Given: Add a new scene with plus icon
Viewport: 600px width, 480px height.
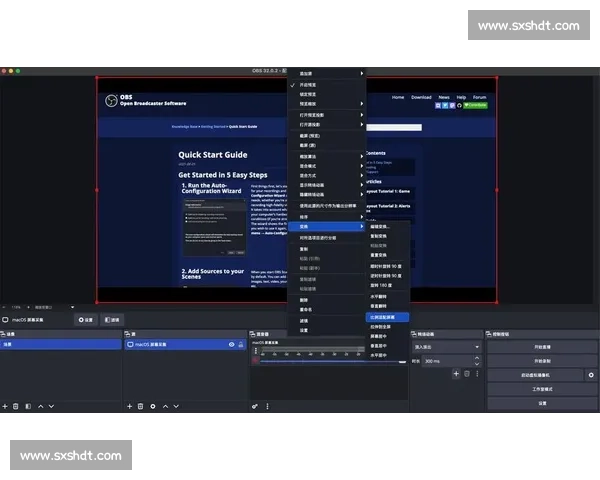Looking at the screenshot, I should (x=5, y=406).
